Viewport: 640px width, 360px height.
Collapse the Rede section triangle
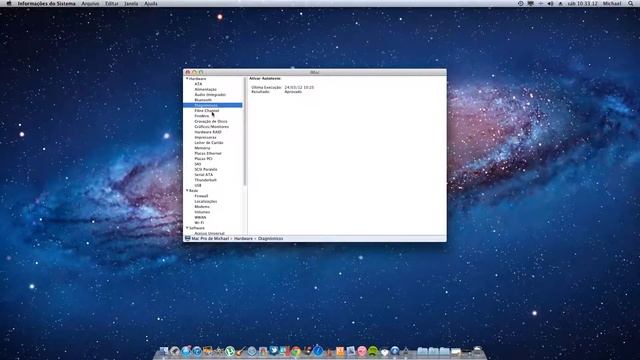pyautogui.click(x=187, y=191)
